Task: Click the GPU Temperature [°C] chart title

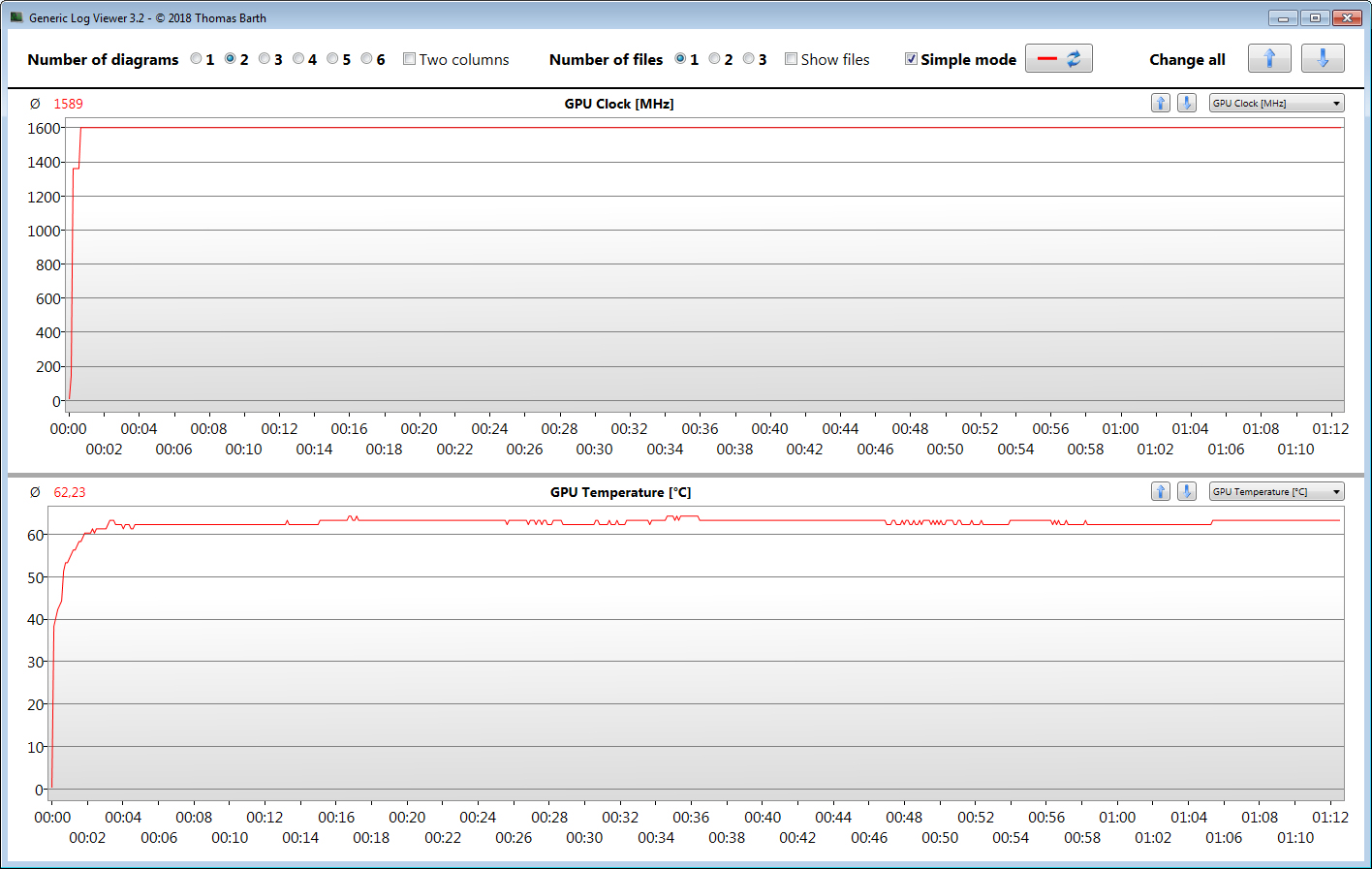Action: (x=621, y=492)
